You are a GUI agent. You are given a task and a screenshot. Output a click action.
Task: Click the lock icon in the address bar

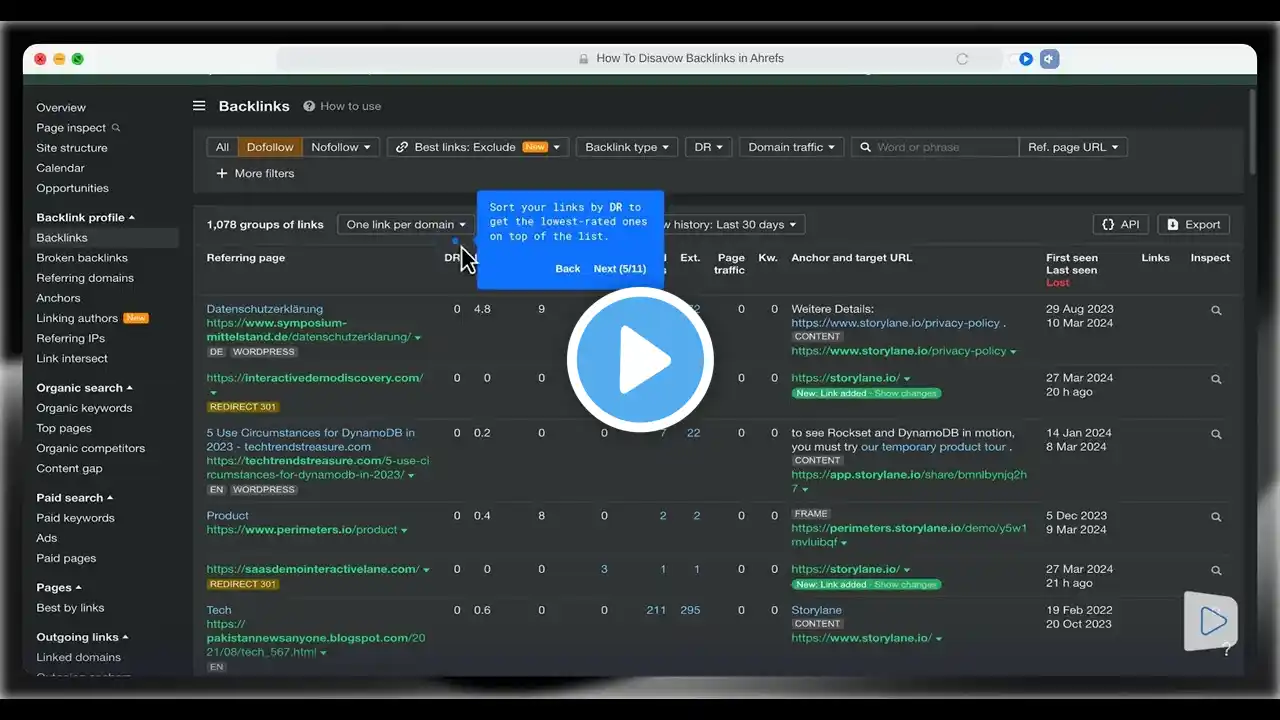point(583,59)
